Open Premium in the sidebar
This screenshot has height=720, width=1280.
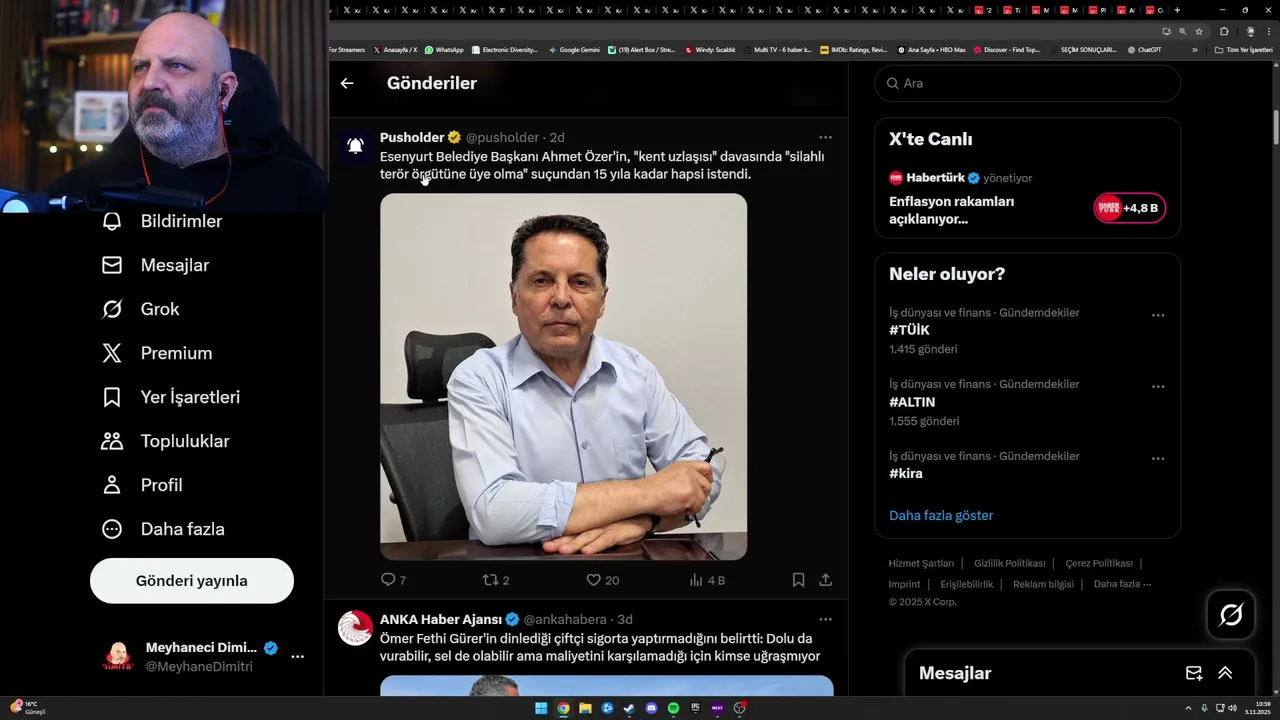coord(157,353)
